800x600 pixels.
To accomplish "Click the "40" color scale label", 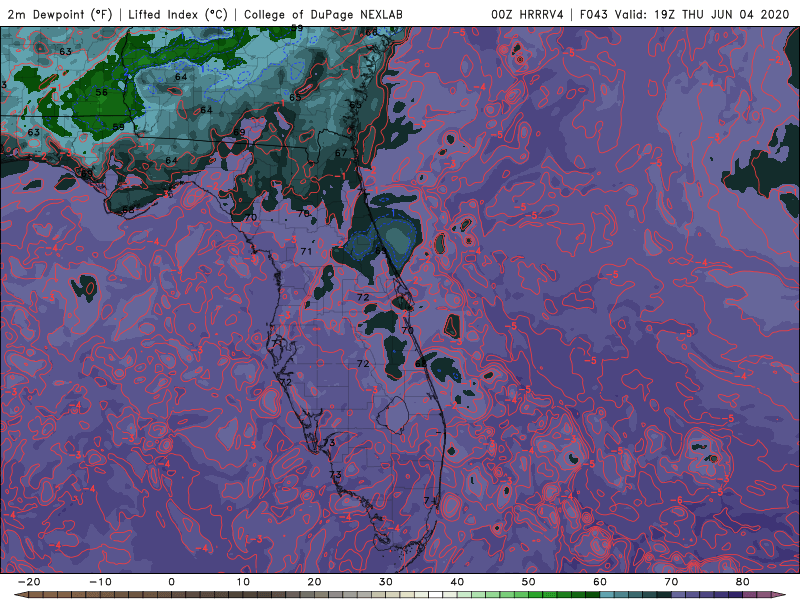I will [457, 582].
